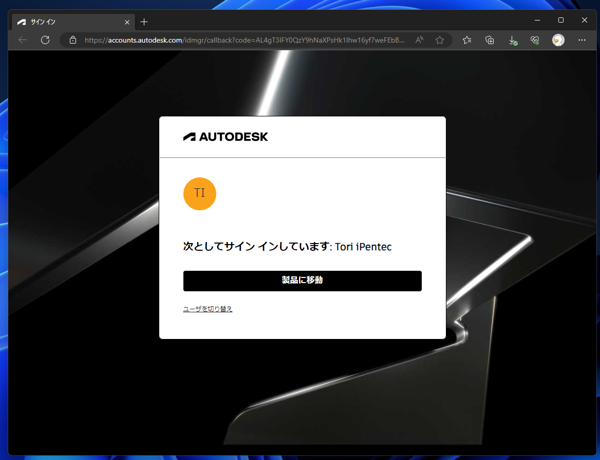Open the Collections icon
600x460 pixels.
[x=489, y=40]
